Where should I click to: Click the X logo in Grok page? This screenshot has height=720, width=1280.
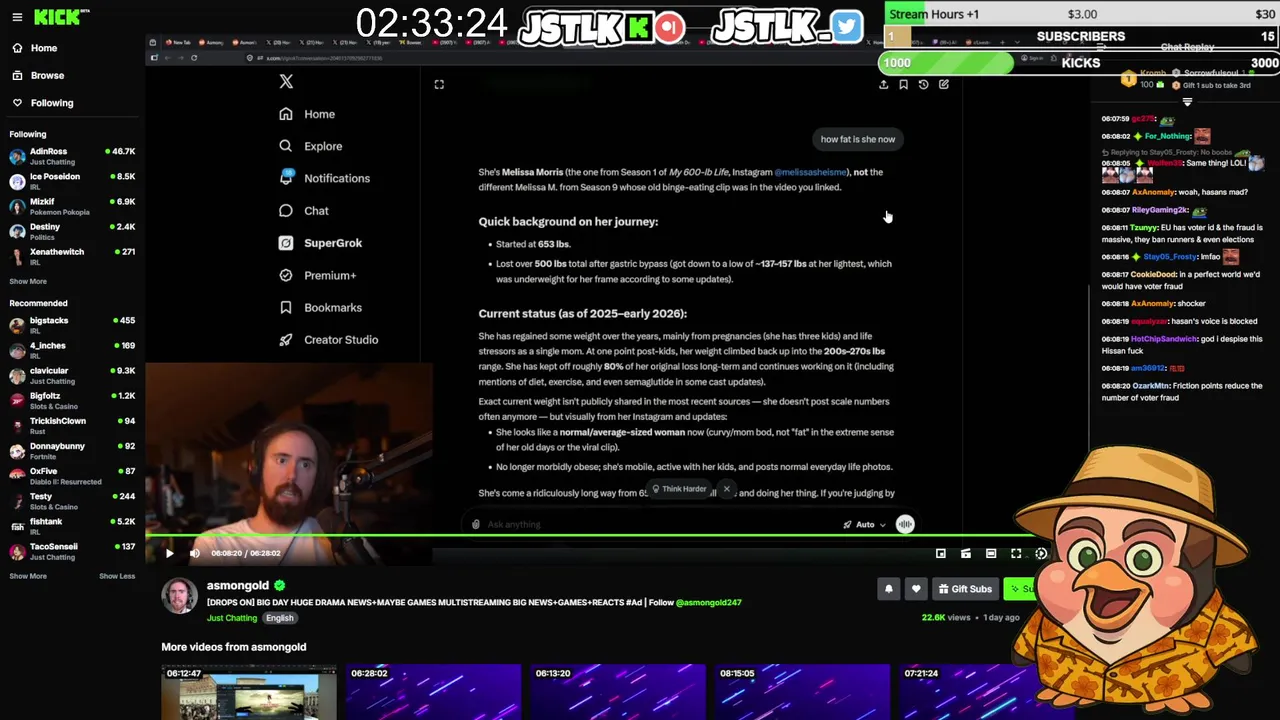[x=286, y=82]
